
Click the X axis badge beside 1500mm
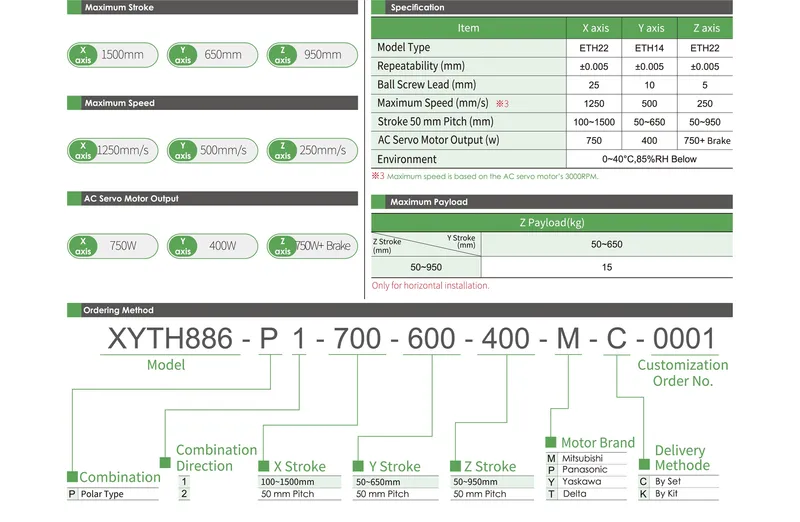pos(83,55)
